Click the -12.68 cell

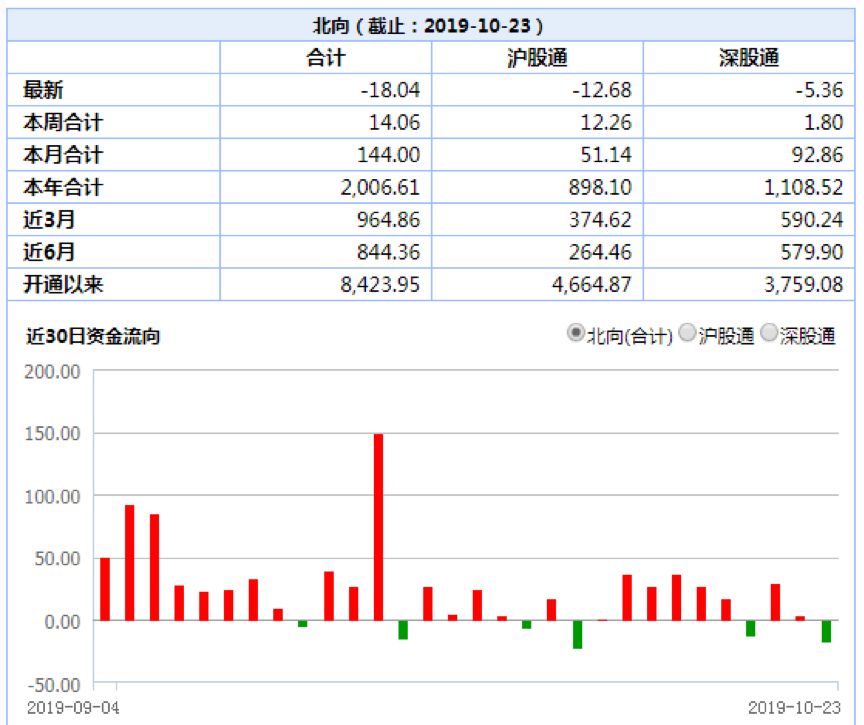pyautogui.click(x=602, y=90)
